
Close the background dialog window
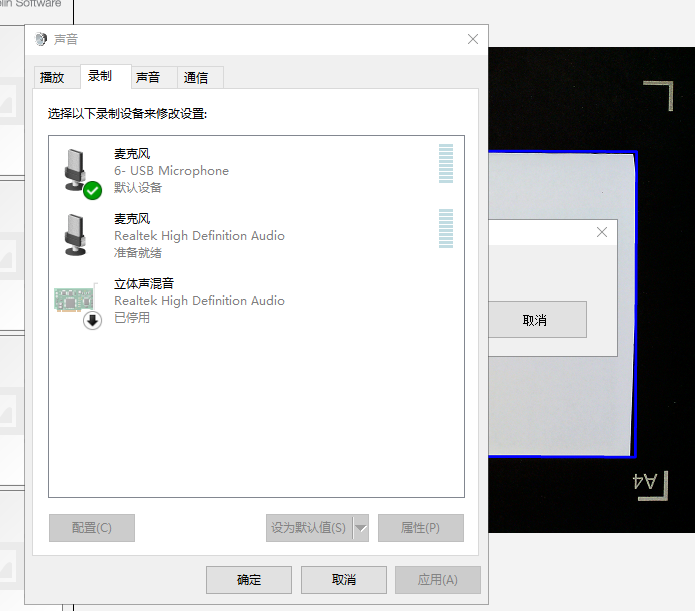point(601,232)
